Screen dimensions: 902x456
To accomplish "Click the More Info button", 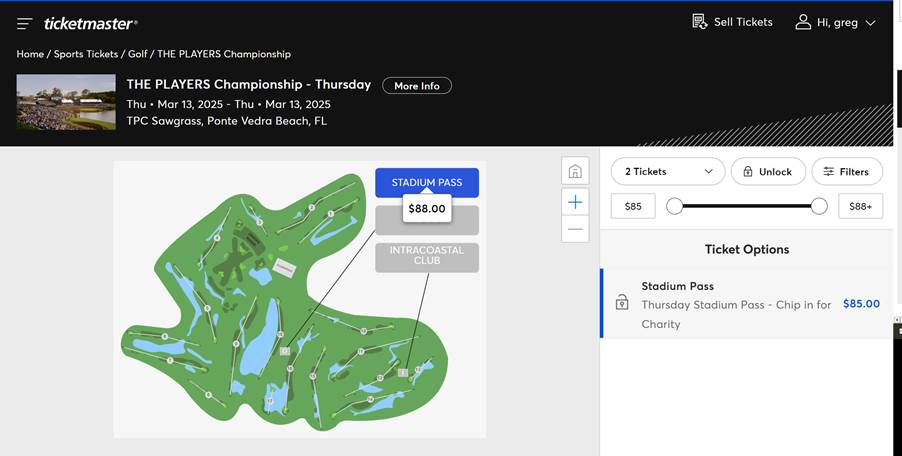I will point(417,86).
